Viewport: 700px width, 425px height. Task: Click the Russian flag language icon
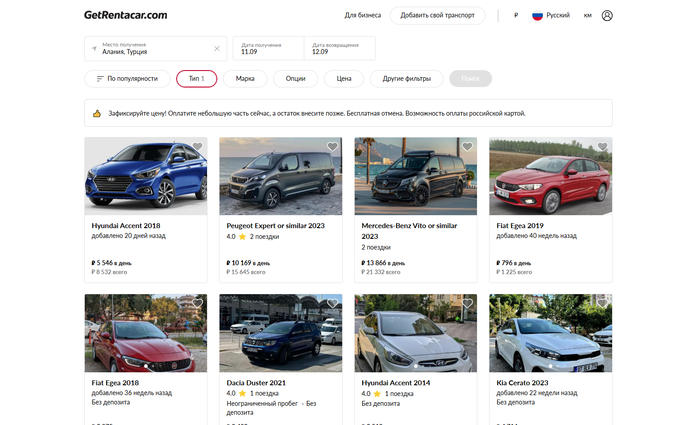[537, 16]
